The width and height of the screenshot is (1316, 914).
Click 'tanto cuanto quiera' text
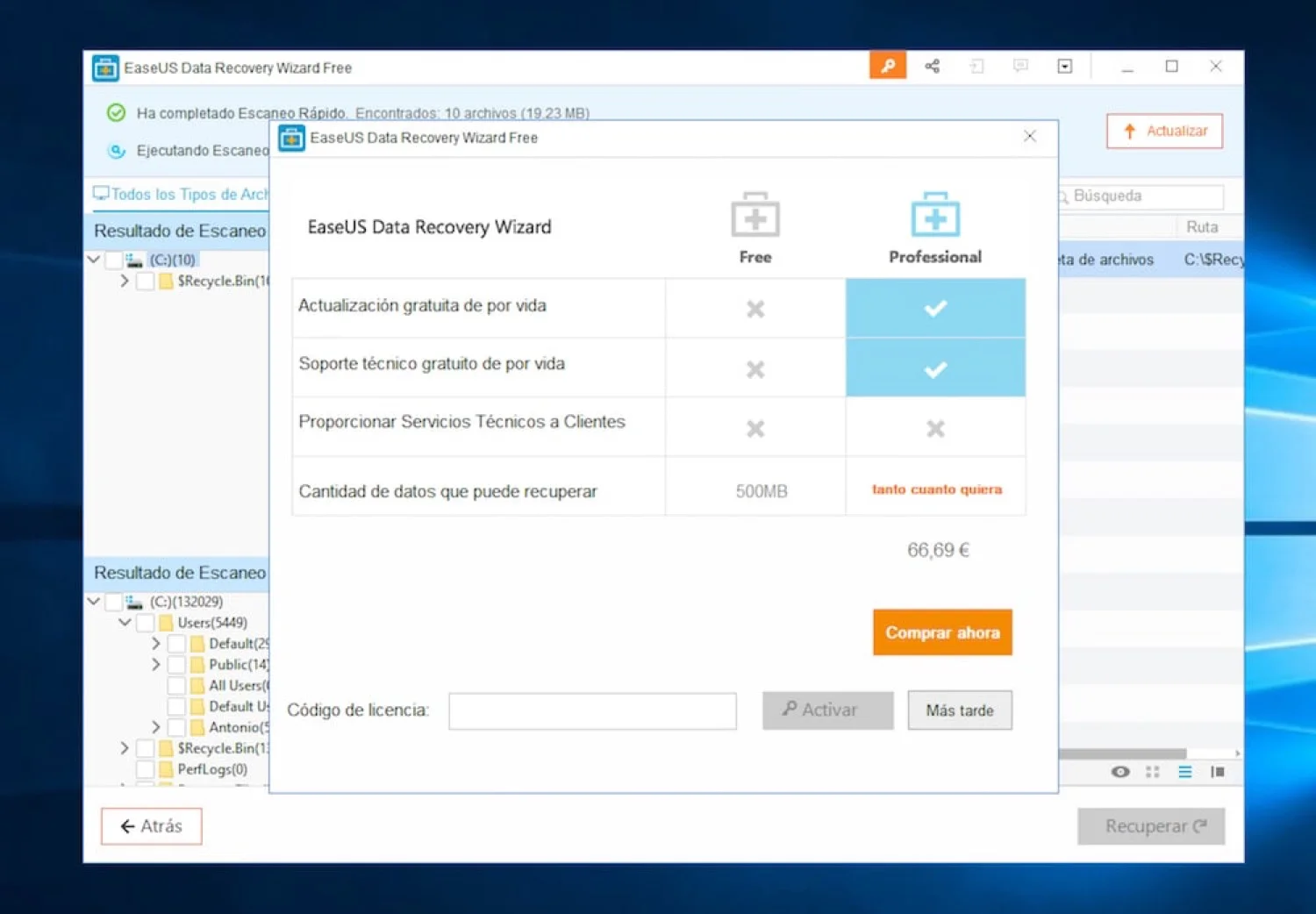(936, 489)
